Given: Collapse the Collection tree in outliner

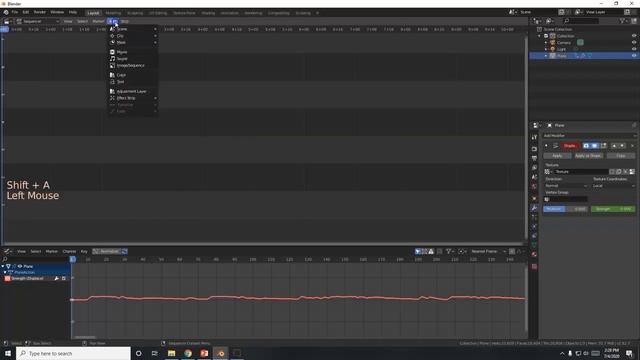Looking at the screenshot, I should tap(540, 36).
